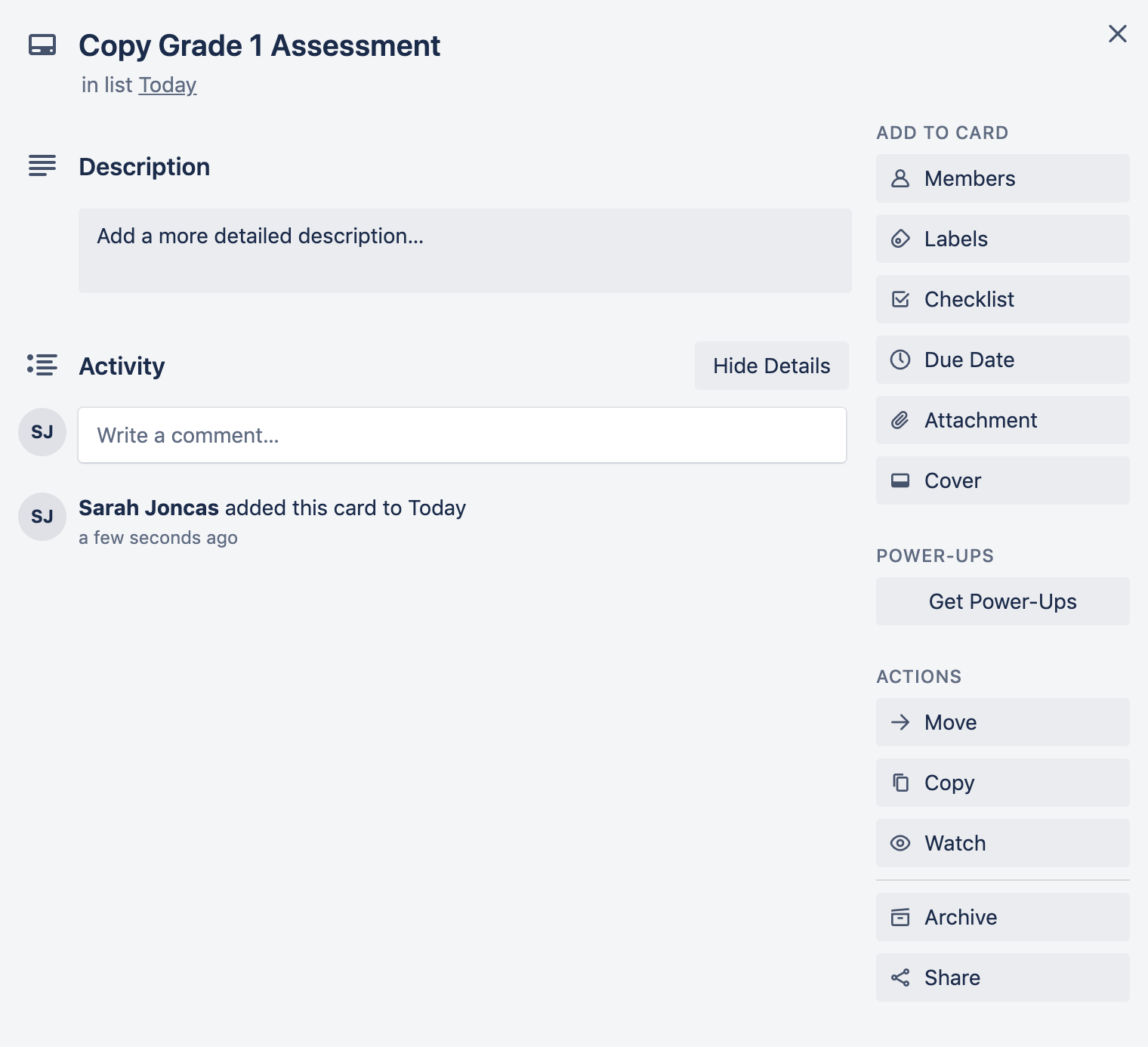Open the Copy card action
Image resolution: width=1148 pixels, height=1047 pixels.
[1002, 783]
